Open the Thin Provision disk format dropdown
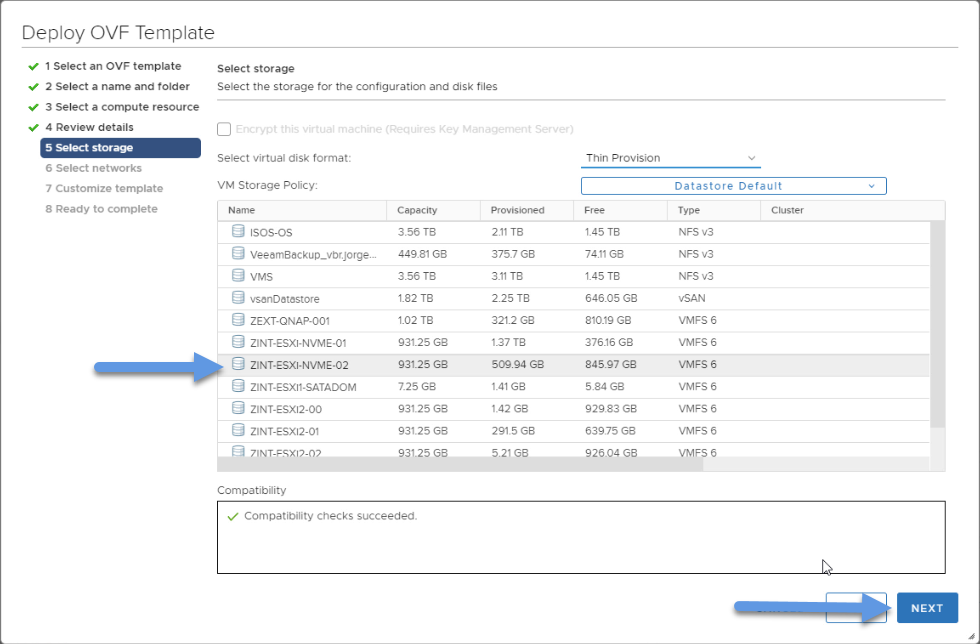Image resolution: width=980 pixels, height=644 pixels. coord(671,158)
